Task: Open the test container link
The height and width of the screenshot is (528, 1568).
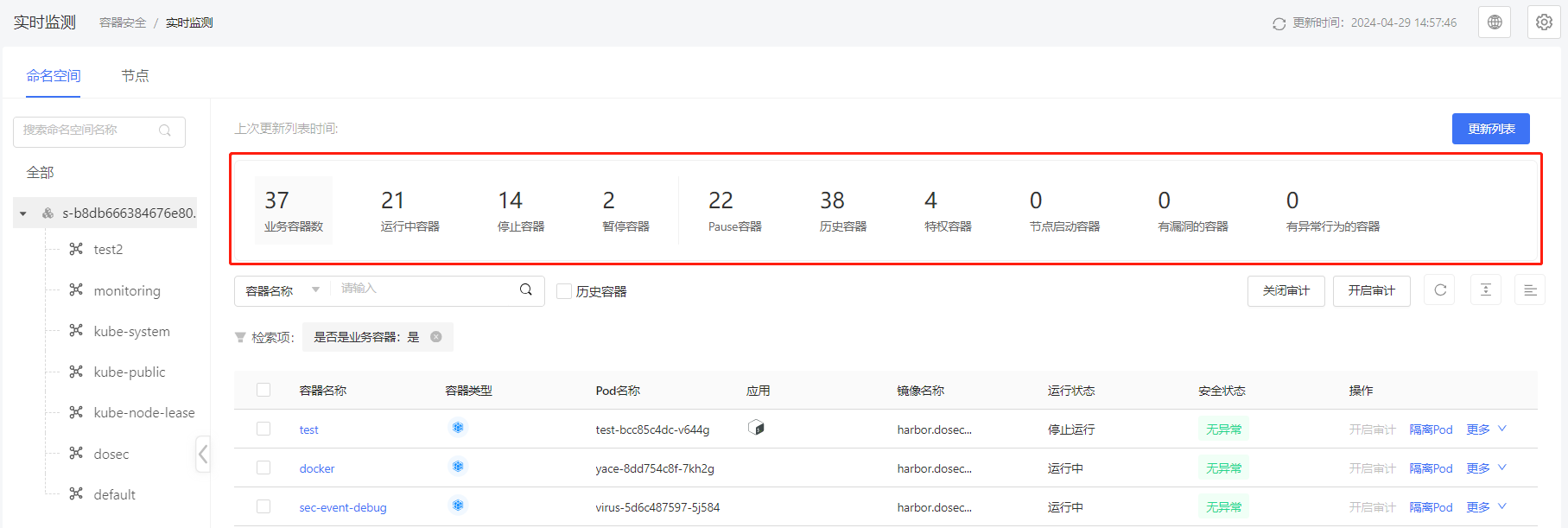Action: click(x=308, y=429)
